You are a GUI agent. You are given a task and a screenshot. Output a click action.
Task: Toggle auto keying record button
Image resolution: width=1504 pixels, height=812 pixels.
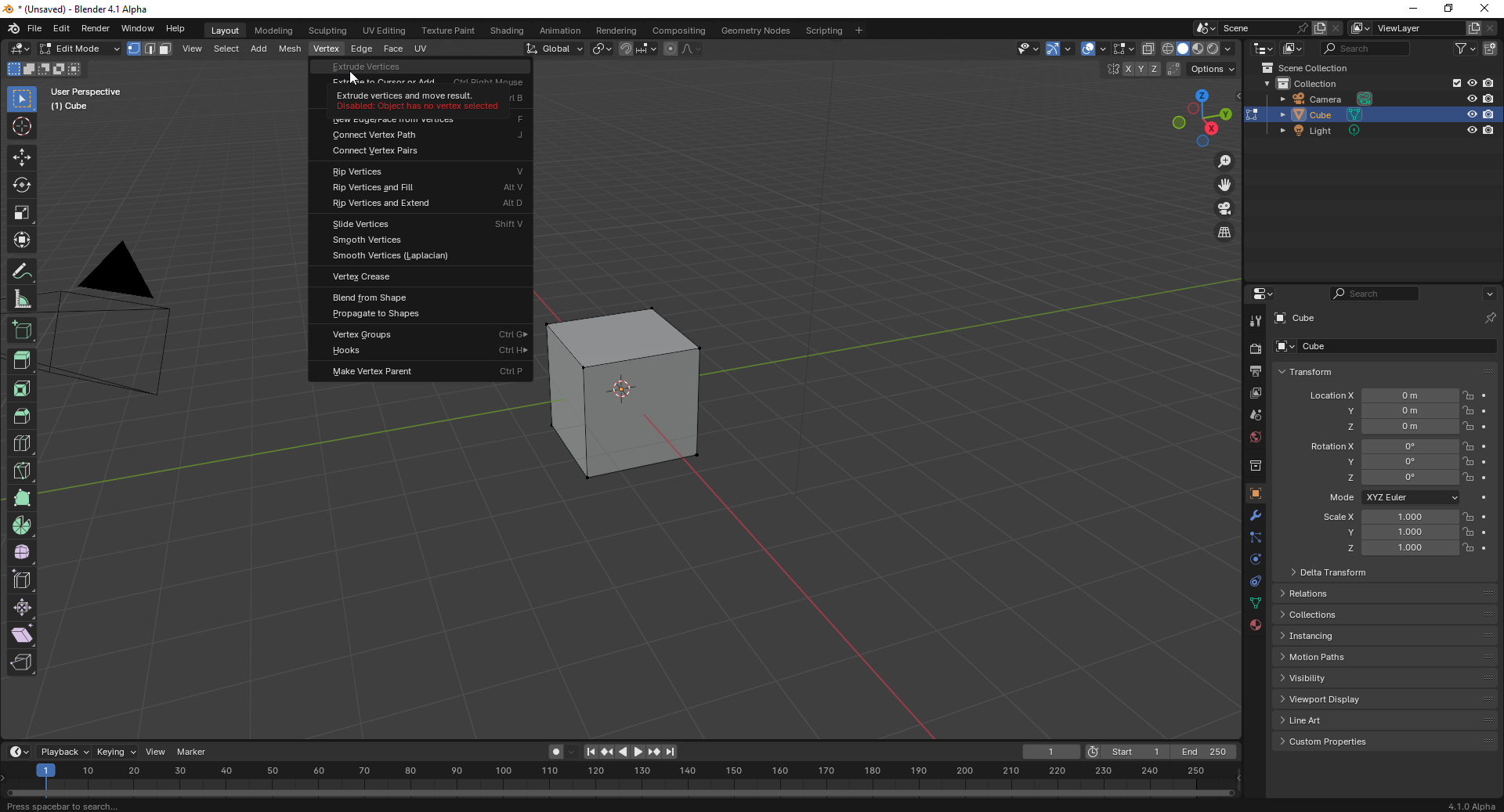[555, 752]
